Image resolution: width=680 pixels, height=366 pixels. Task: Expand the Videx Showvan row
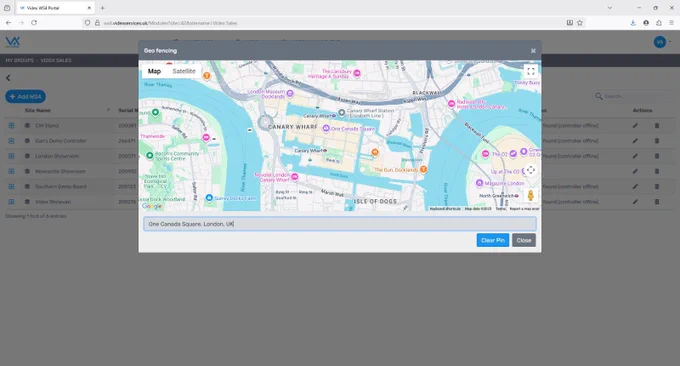click(x=11, y=202)
